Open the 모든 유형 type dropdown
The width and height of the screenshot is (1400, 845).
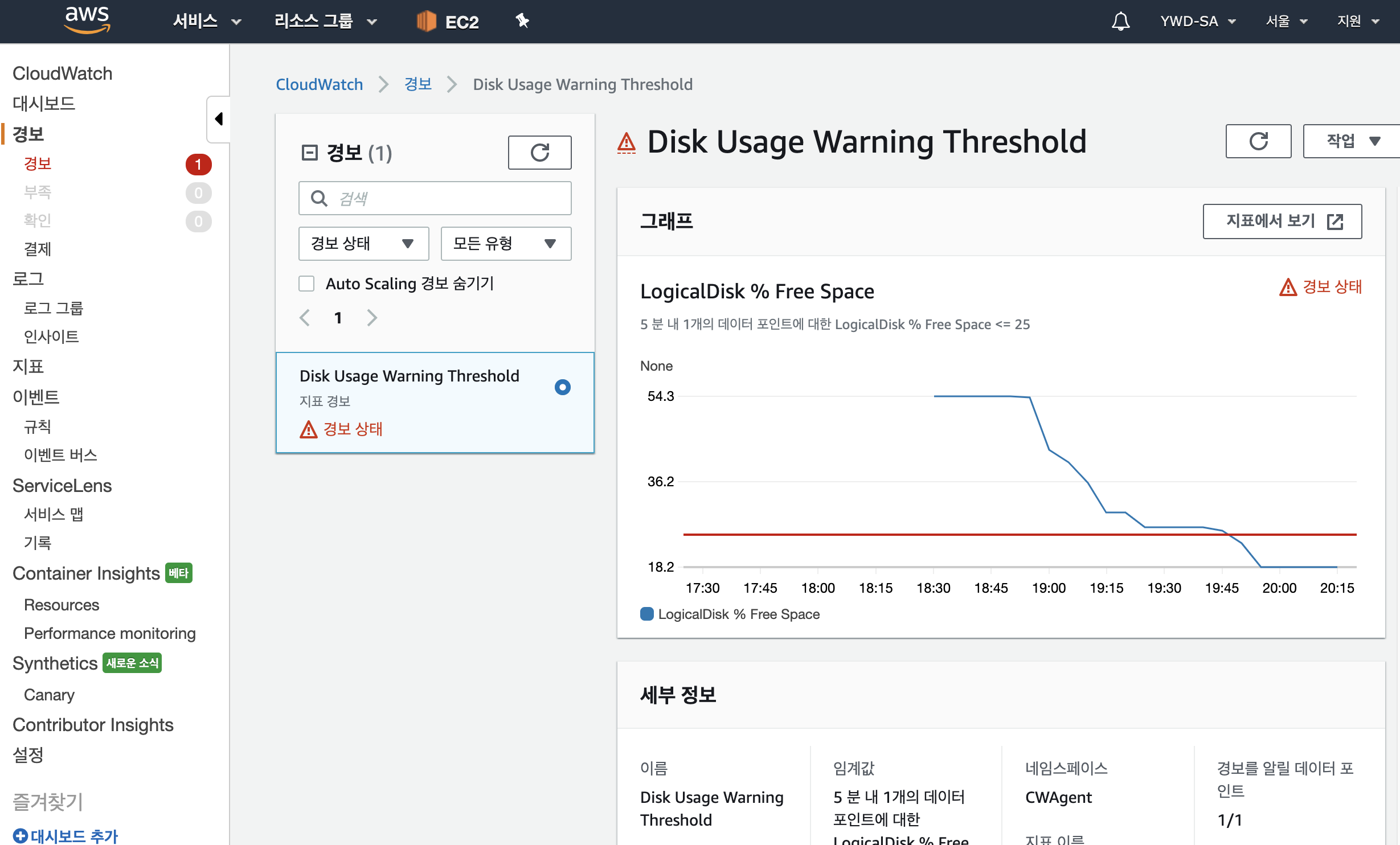coord(505,244)
